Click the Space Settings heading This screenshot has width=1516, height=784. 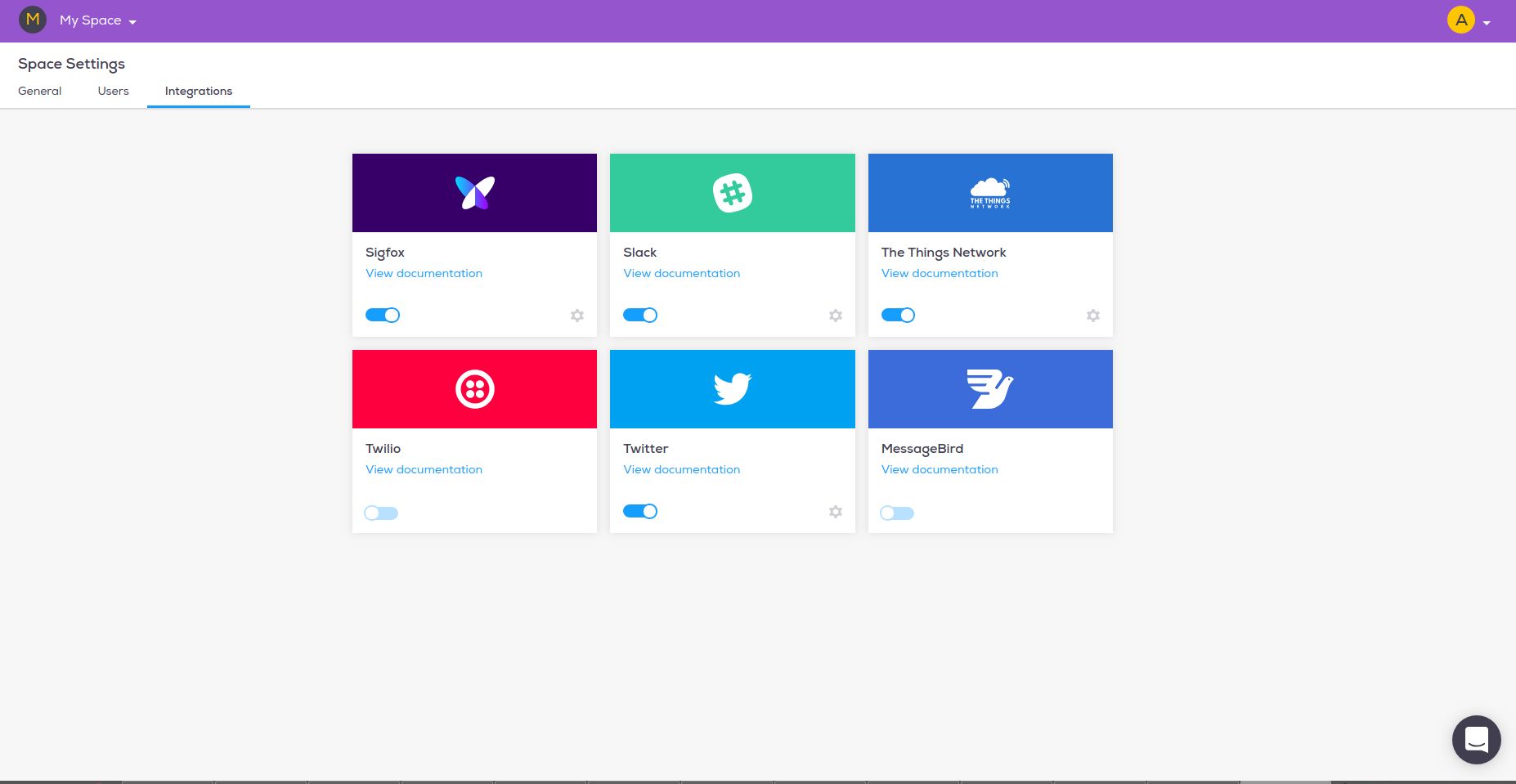pos(72,64)
